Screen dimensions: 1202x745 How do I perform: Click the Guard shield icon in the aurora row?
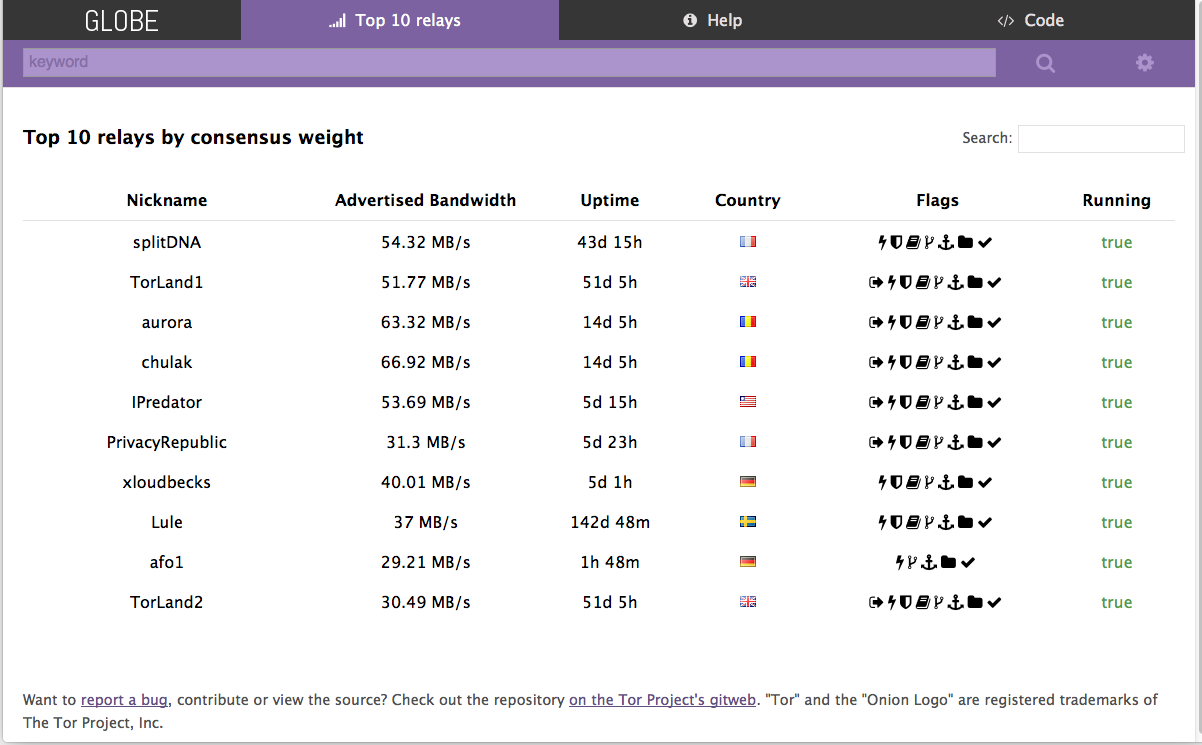[x=906, y=322]
